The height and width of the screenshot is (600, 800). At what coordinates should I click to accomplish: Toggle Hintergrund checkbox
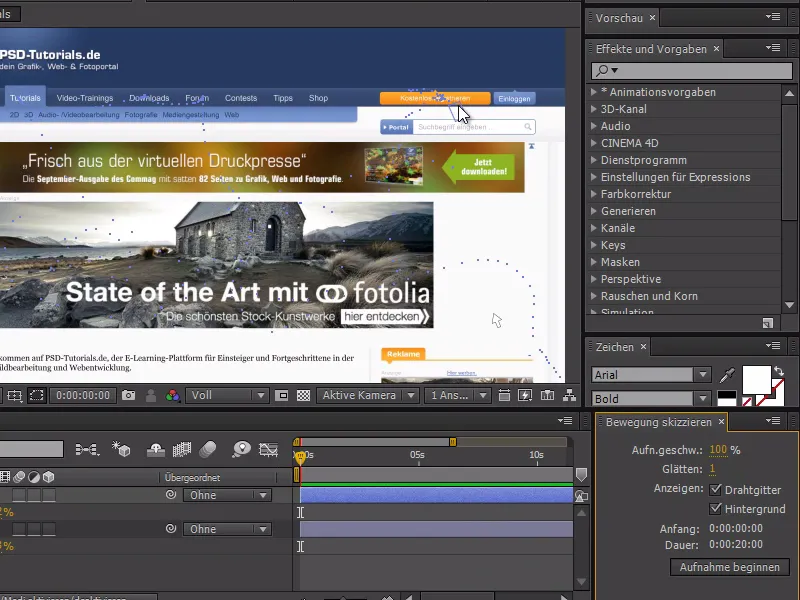[x=715, y=509]
